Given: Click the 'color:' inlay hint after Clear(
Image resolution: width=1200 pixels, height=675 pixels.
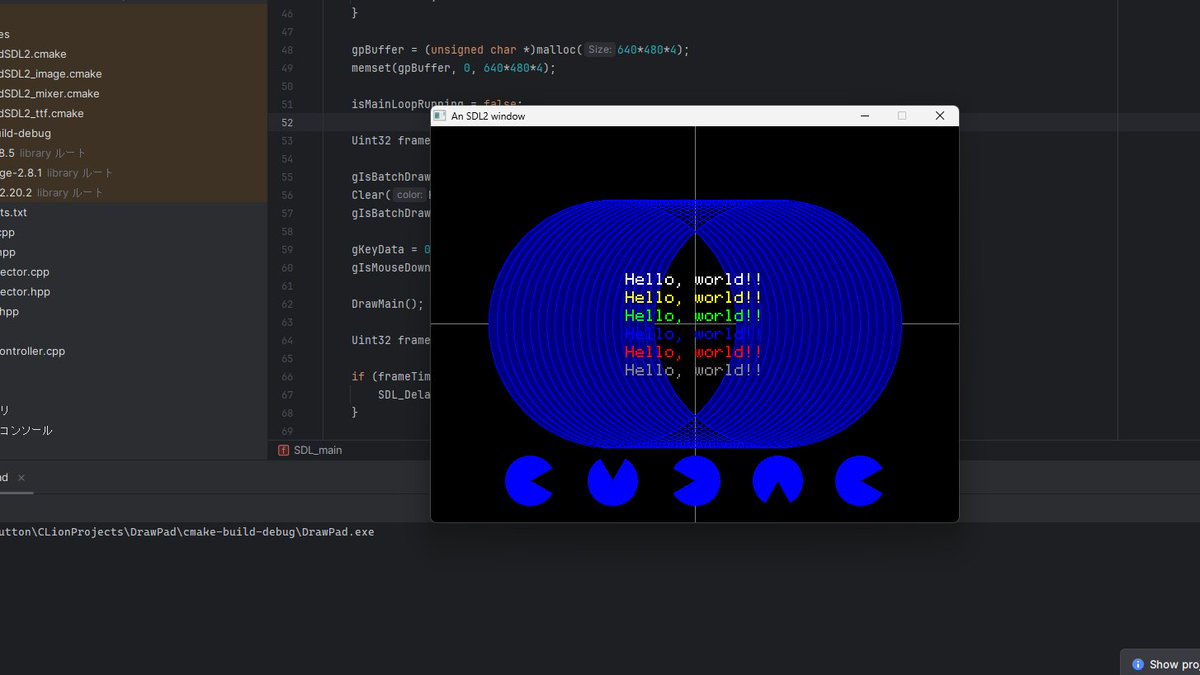Looking at the screenshot, I should tap(410, 195).
